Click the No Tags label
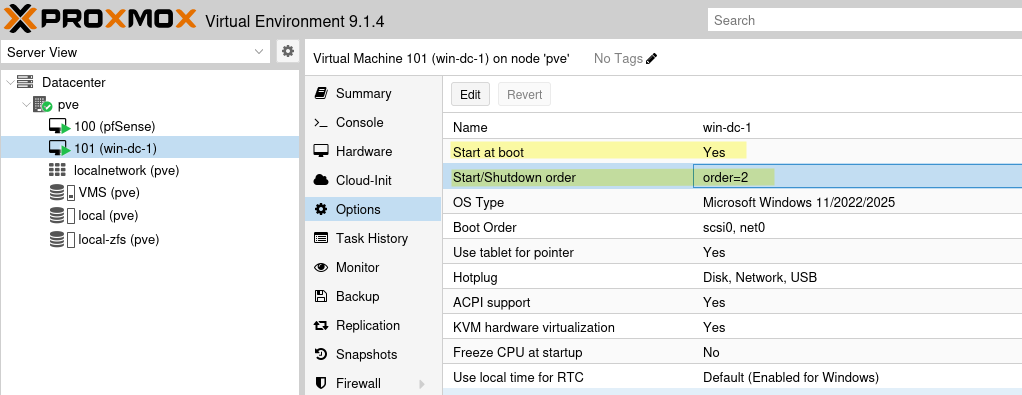This screenshot has height=395, width=1022. 618,59
